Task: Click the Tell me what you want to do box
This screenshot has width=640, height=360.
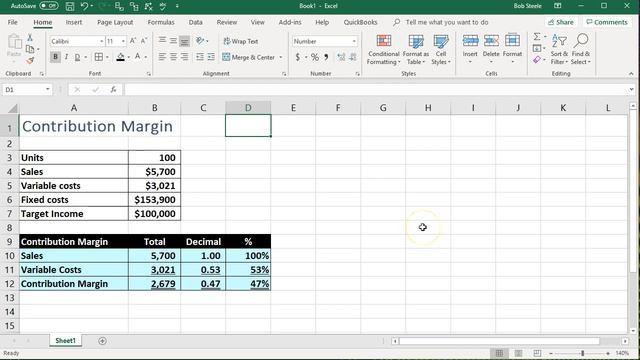Action: [447, 22]
